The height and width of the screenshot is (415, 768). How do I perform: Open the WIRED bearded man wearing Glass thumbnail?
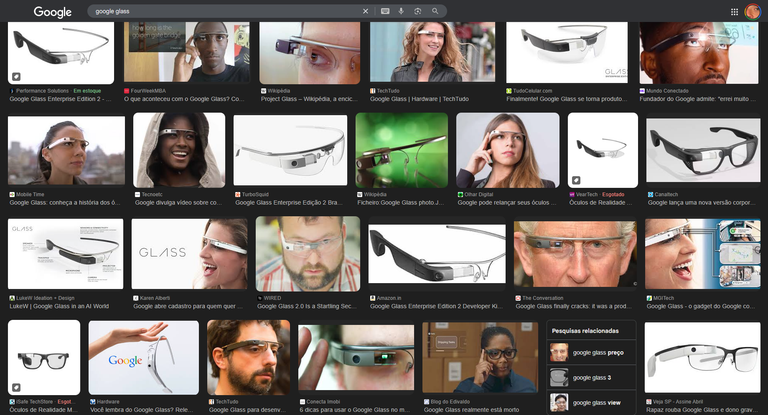[x=308, y=254]
